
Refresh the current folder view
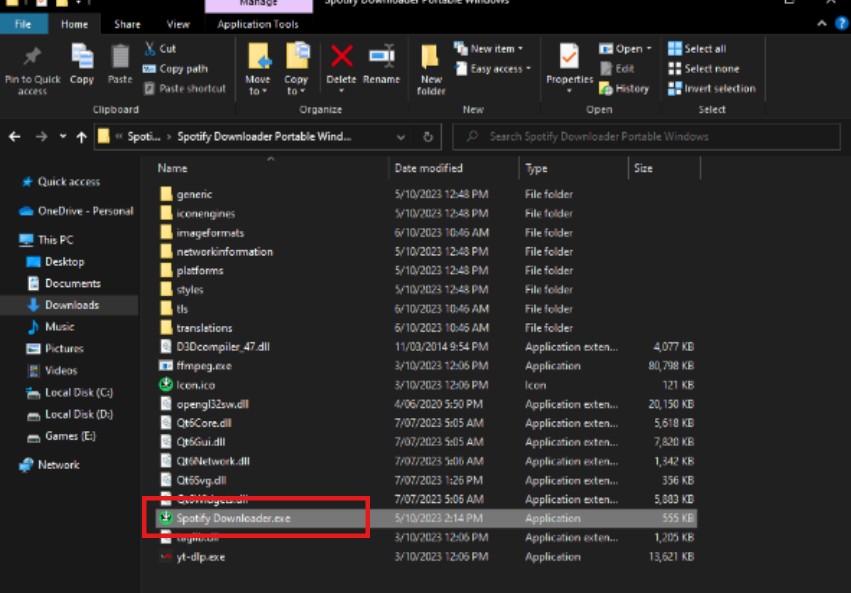[428, 137]
